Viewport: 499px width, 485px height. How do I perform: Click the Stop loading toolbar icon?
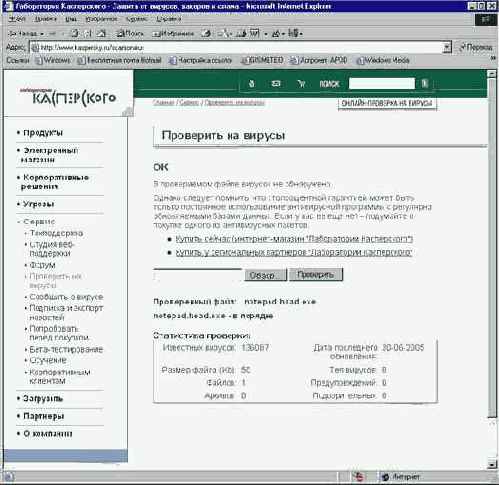coord(75,33)
